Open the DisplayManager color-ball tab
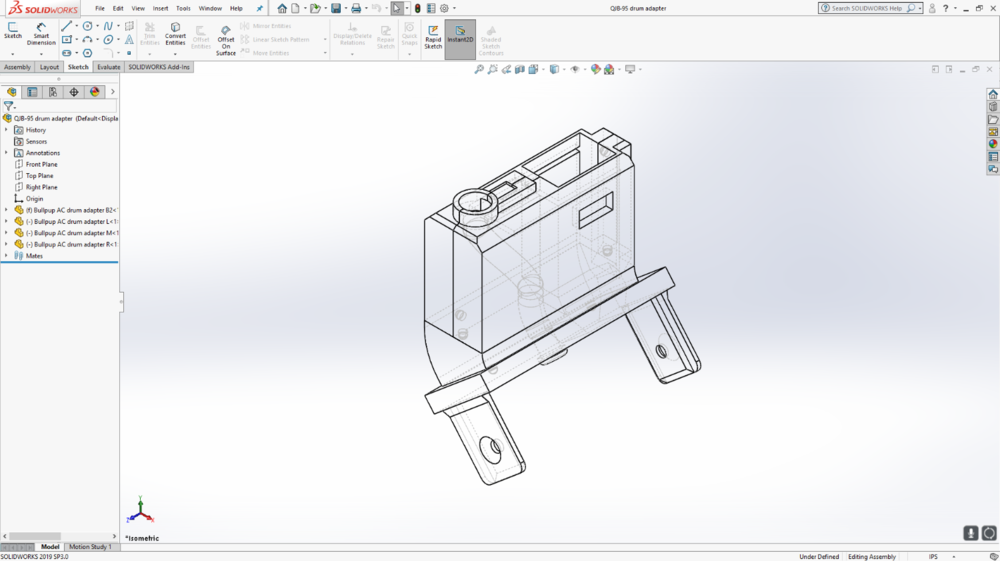 (x=95, y=92)
